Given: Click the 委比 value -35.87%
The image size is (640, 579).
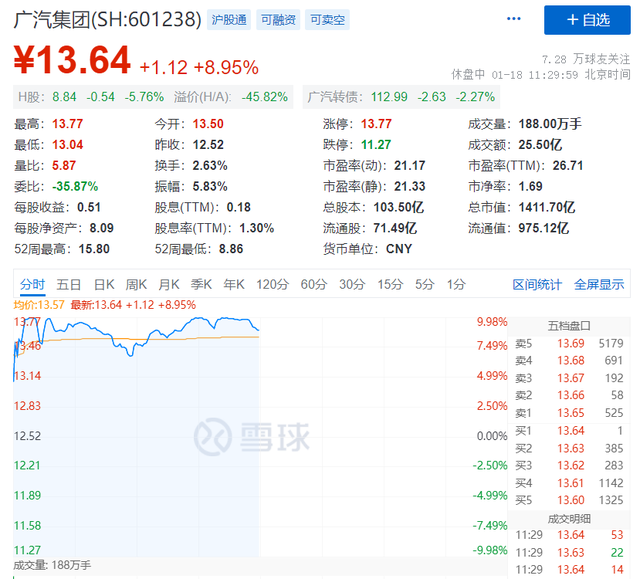Looking at the screenshot, I should [75, 186].
